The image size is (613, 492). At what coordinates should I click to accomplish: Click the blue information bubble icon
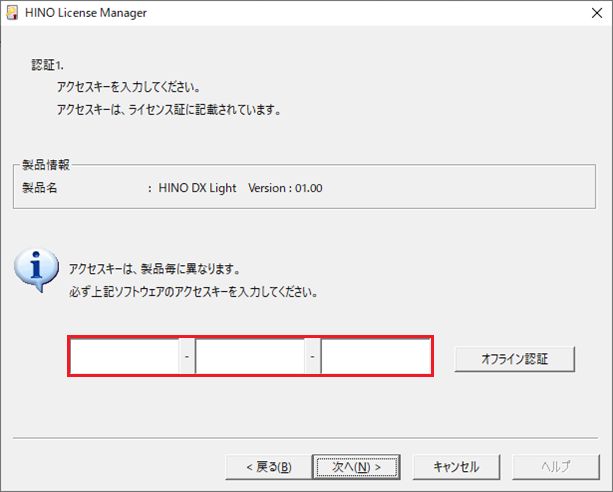point(36,269)
